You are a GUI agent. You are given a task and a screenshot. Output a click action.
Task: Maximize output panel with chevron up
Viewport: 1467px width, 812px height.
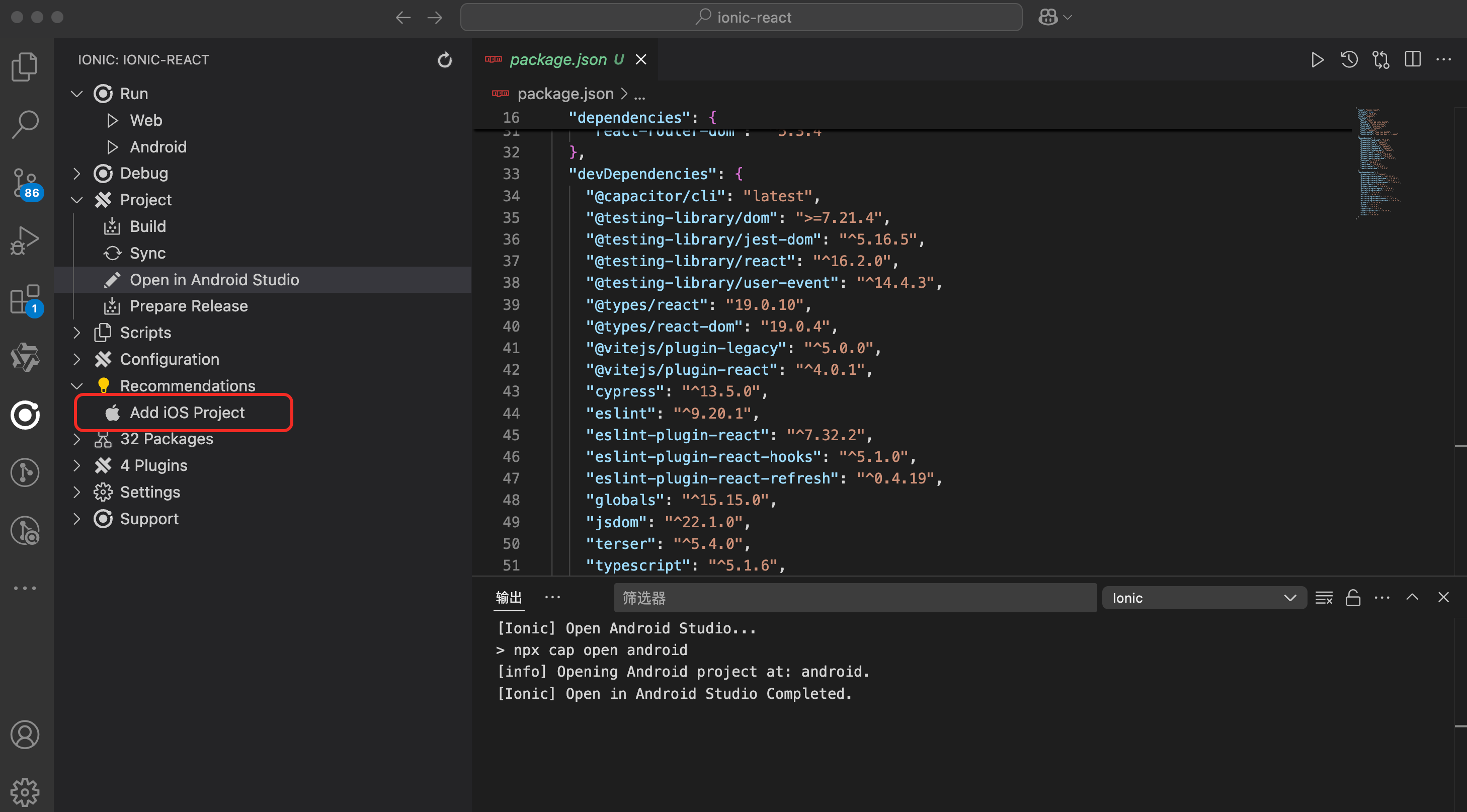1412,597
